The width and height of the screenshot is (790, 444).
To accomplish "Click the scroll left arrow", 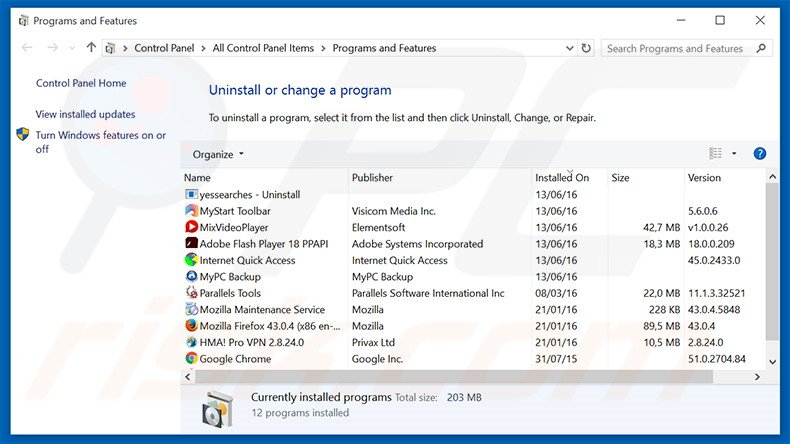I will coord(188,376).
